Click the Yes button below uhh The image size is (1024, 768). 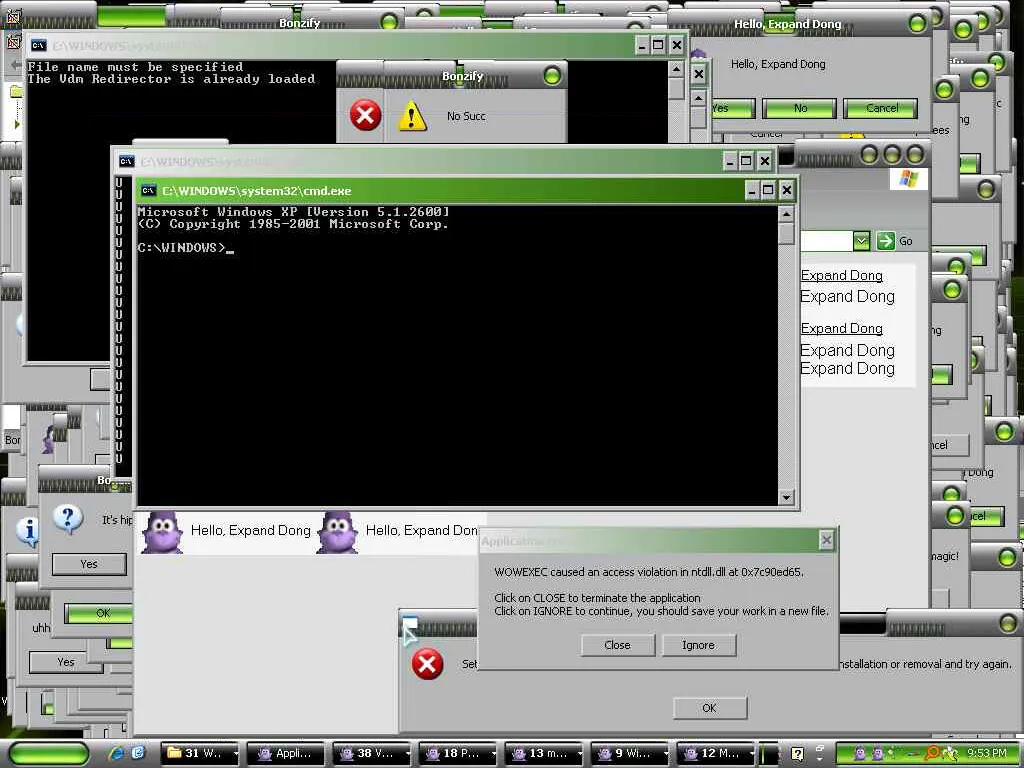click(x=65, y=662)
